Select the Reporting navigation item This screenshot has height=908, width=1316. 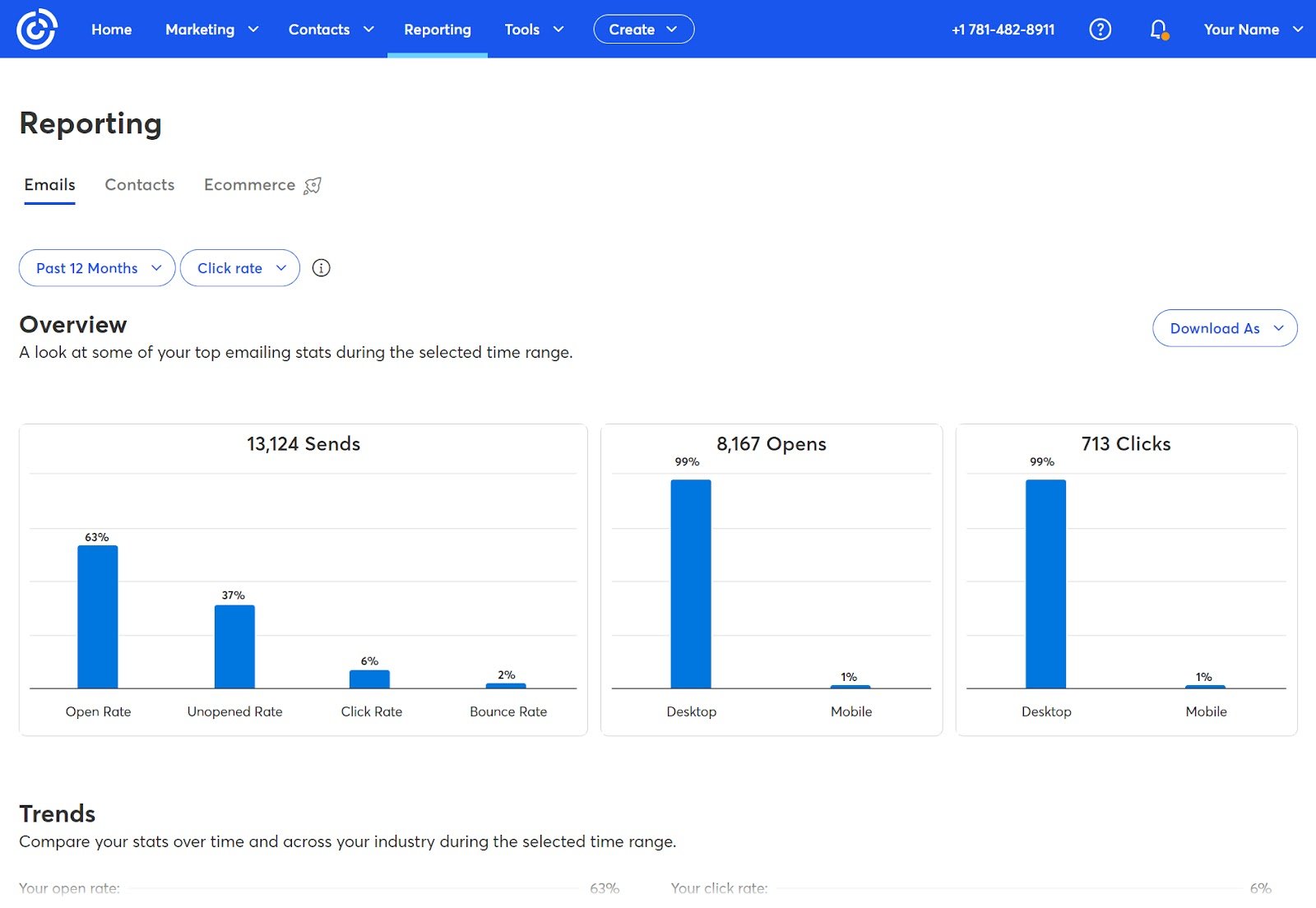pos(438,29)
